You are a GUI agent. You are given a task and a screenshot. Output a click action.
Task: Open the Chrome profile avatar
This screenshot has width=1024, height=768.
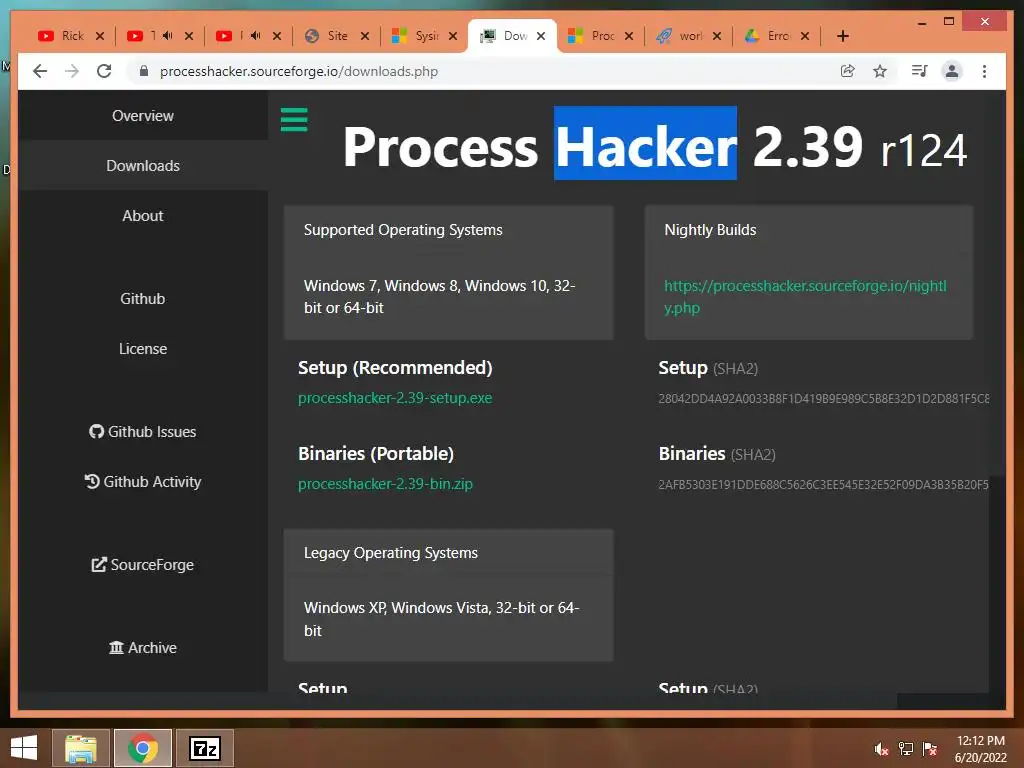pos(952,71)
